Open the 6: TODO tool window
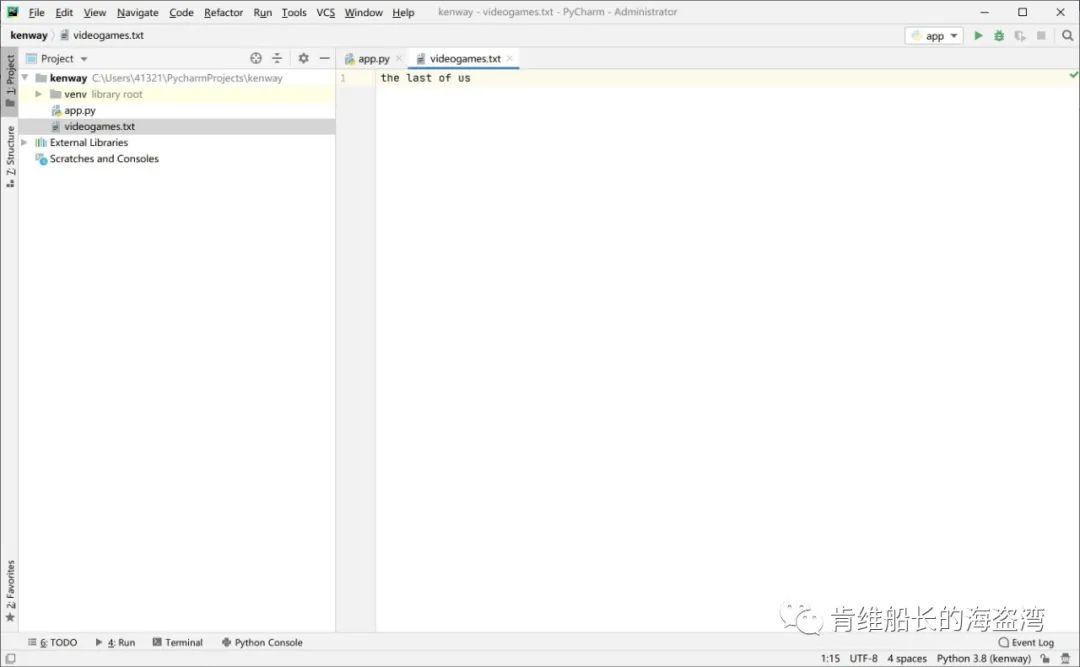 click(x=52, y=642)
